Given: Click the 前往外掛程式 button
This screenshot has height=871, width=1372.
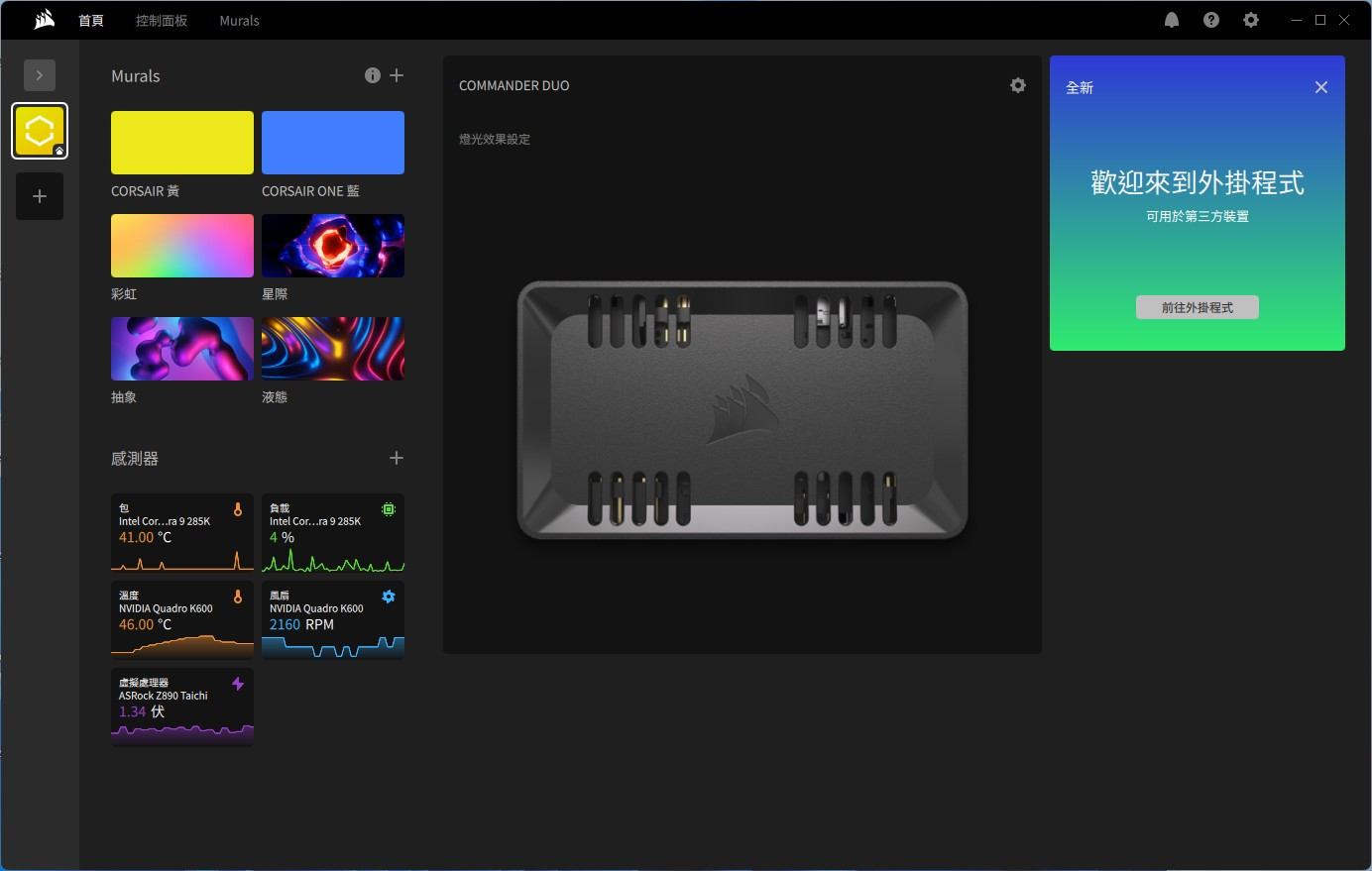Looking at the screenshot, I should (x=1198, y=307).
